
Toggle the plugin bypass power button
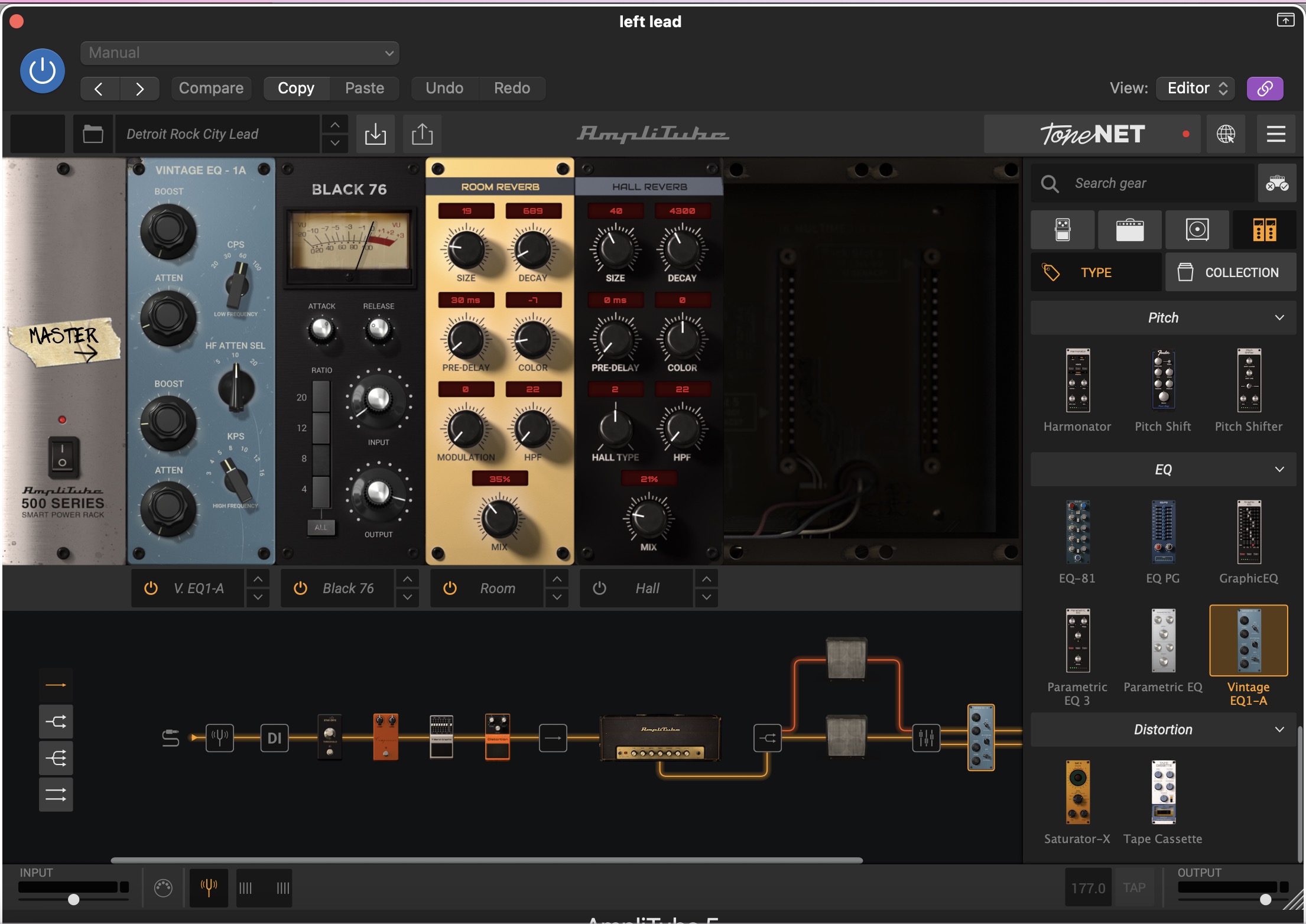coord(42,71)
